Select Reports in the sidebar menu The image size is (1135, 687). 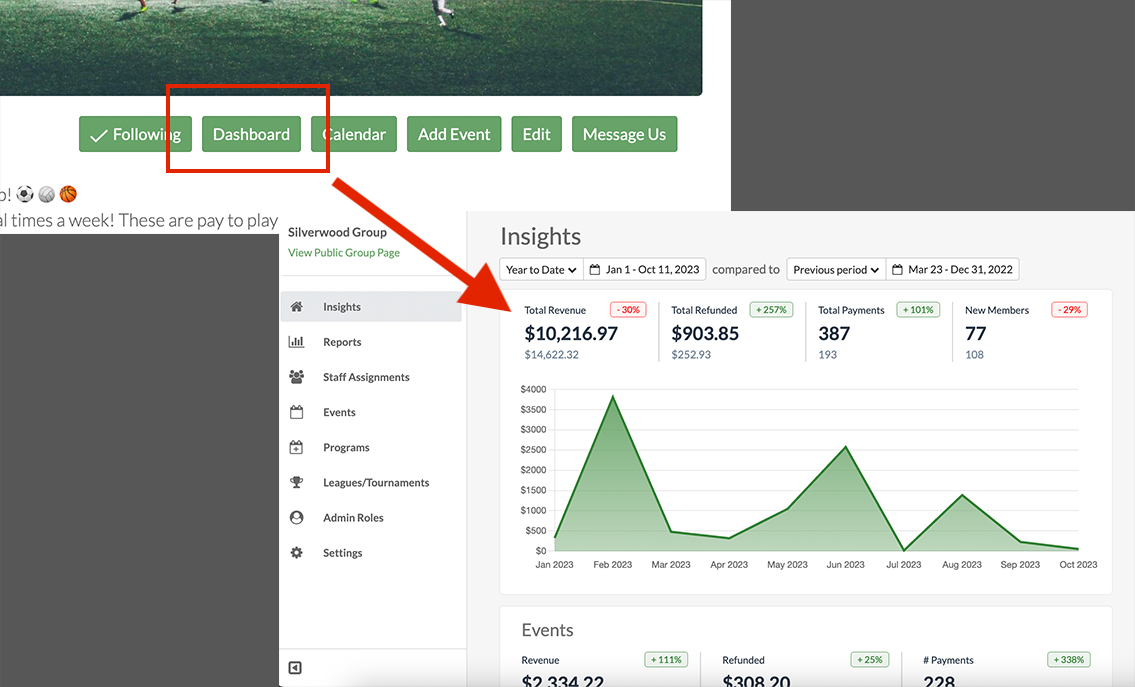(342, 342)
